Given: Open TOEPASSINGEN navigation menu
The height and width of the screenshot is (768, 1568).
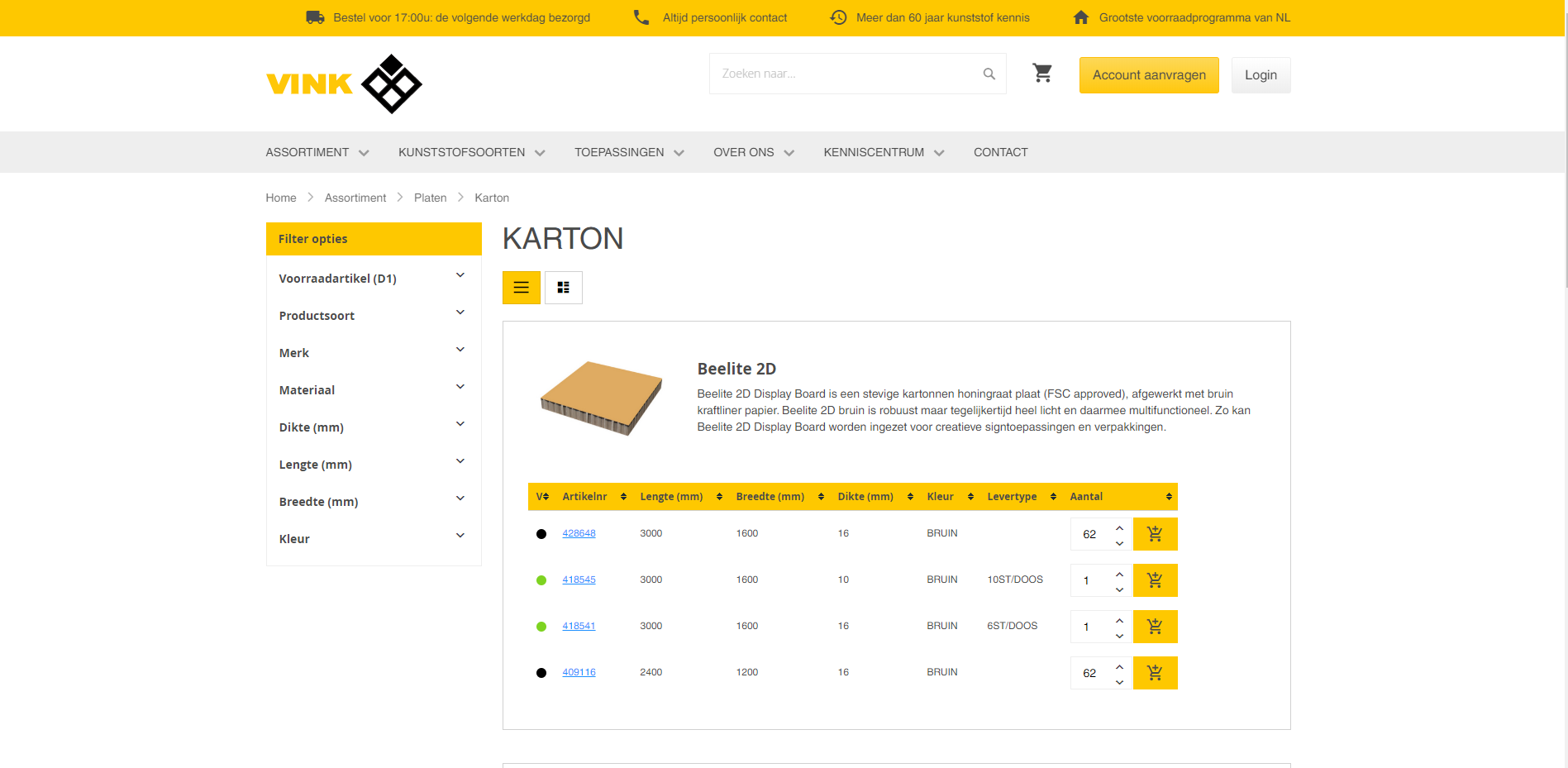Looking at the screenshot, I should pyautogui.click(x=630, y=152).
